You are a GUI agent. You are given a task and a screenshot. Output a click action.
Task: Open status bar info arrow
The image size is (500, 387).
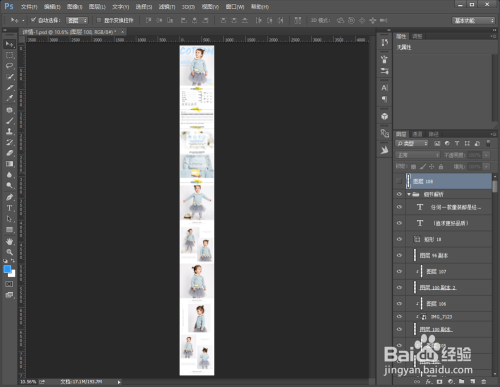point(119,382)
